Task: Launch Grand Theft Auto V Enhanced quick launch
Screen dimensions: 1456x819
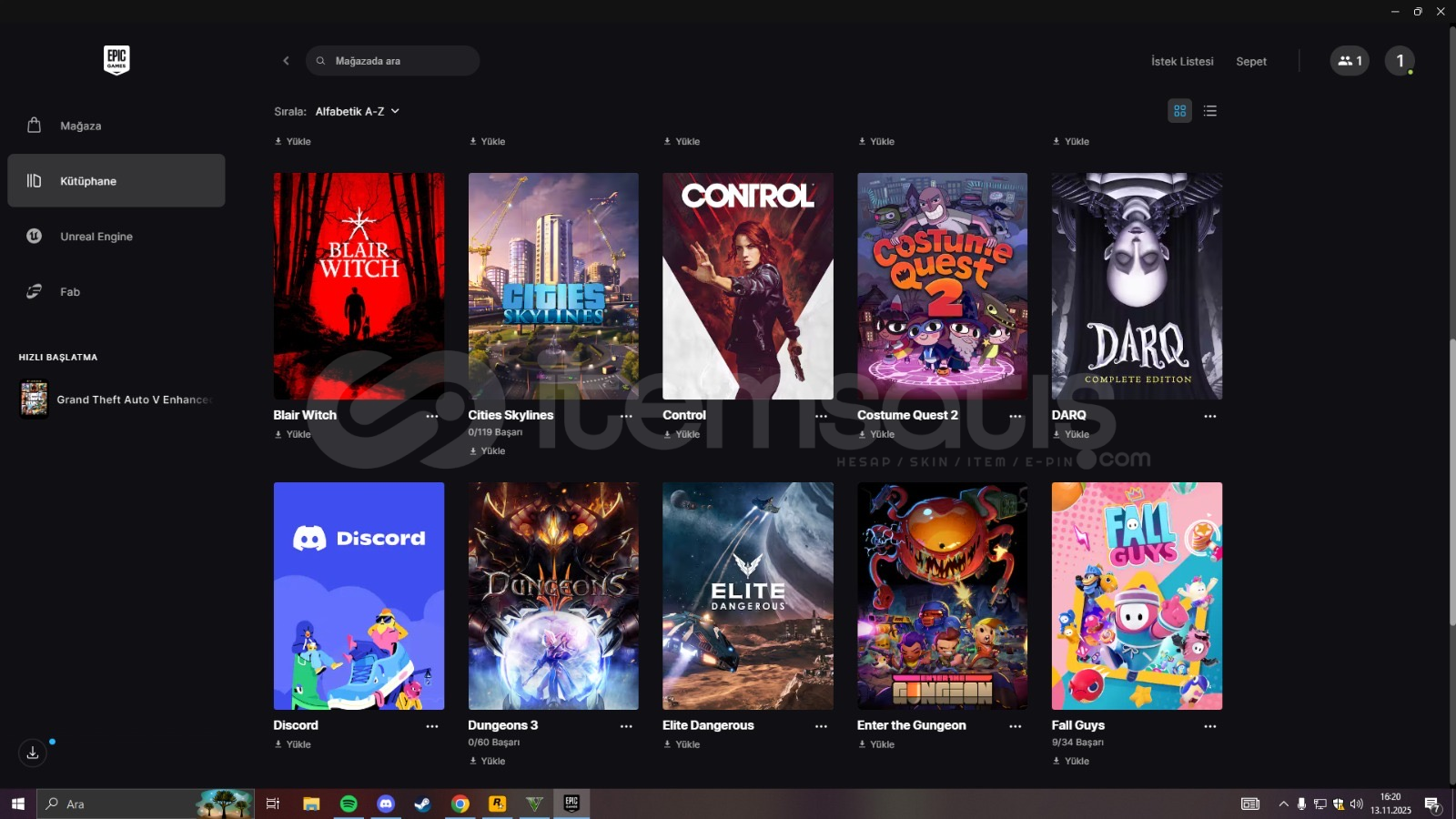Action: (116, 399)
